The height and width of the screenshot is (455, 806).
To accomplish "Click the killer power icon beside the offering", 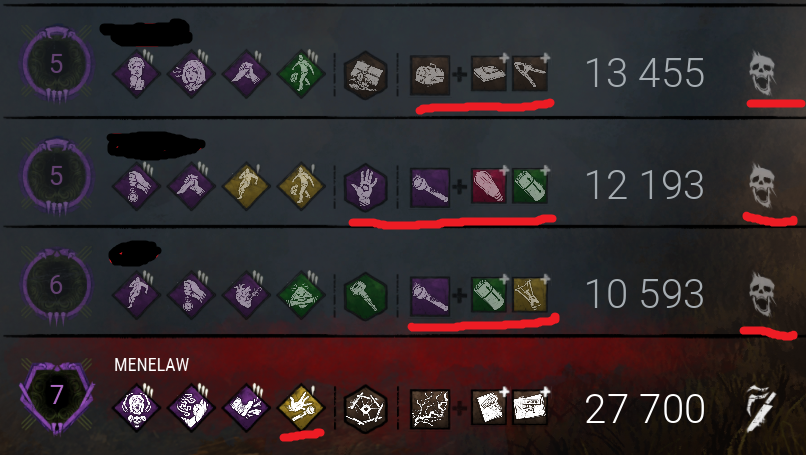I will click(430, 409).
